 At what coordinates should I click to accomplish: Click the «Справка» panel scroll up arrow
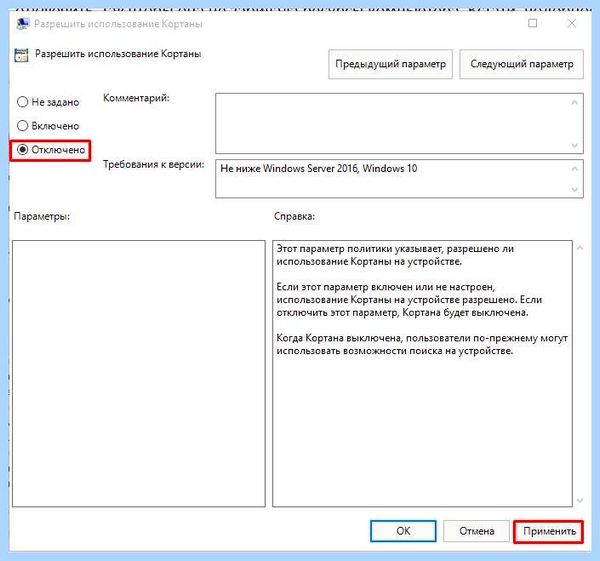point(580,248)
